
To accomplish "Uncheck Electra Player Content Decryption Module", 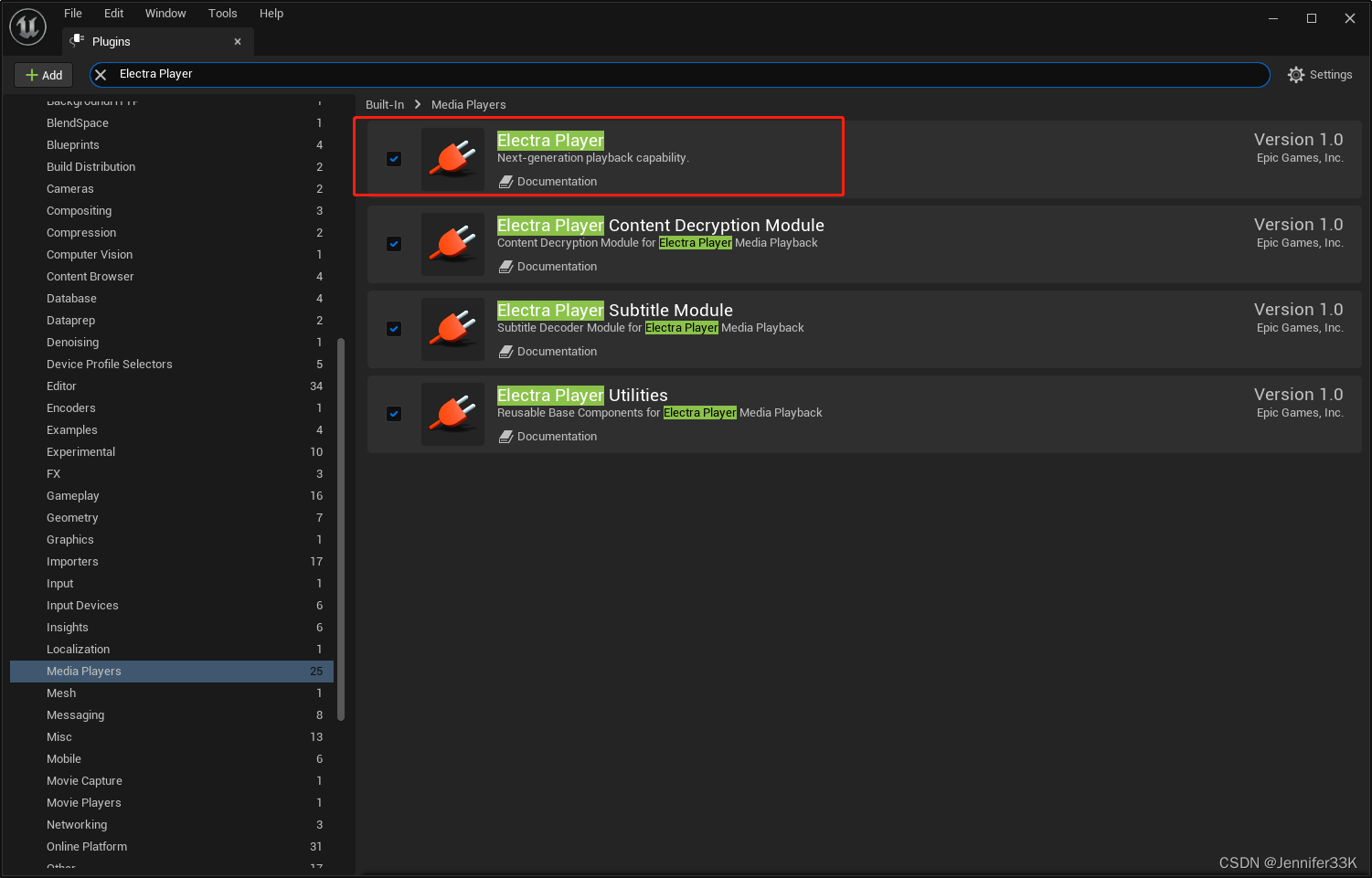I will [x=394, y=244].
